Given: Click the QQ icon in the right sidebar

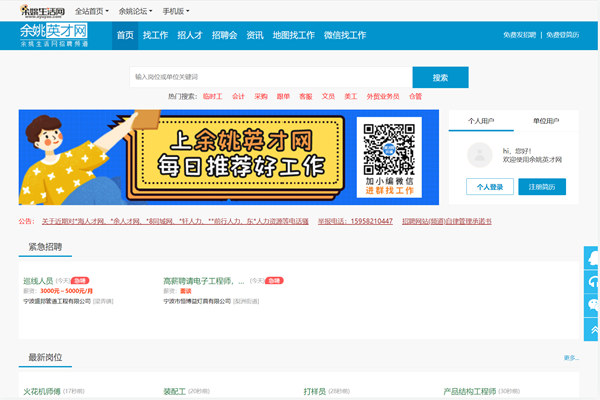Looking at the screenshot, I should 593,257.
